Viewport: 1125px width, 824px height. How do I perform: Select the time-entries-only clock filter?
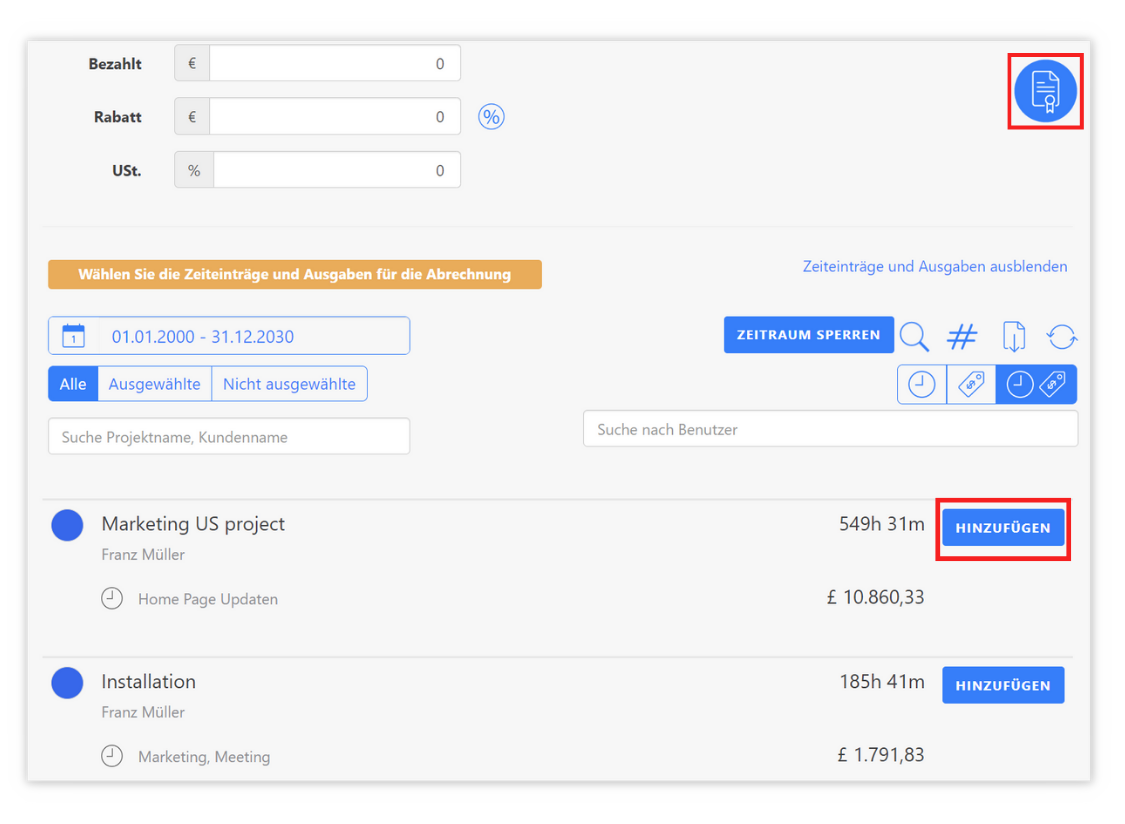tap(921, 384)
